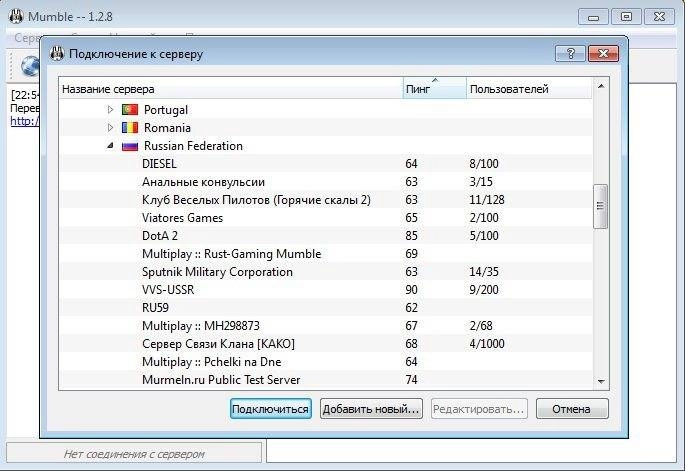Click the ping value 90 for VVS-USSR
Viewport: 685px width, 471px height.
point(411,290)
